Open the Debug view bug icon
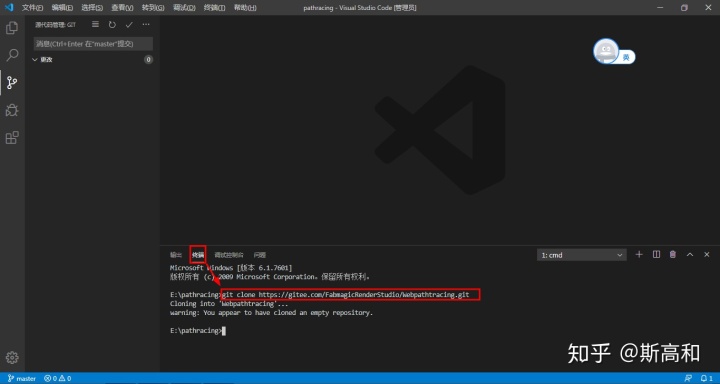The height and width of the screenshot is (384, 720). (x=12, y=110)
